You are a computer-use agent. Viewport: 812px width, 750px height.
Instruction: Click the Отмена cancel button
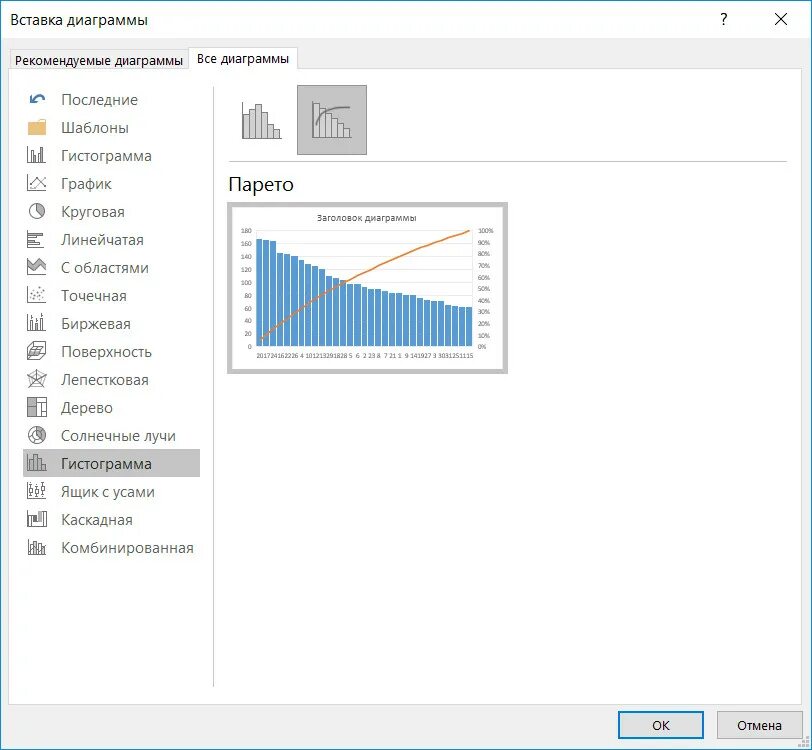[759, 725]
